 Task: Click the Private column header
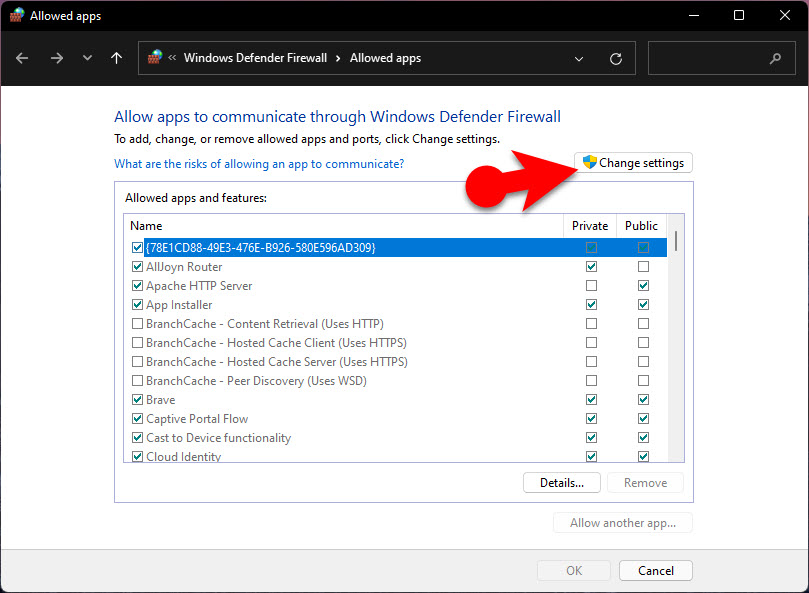[x=590, y=226]
